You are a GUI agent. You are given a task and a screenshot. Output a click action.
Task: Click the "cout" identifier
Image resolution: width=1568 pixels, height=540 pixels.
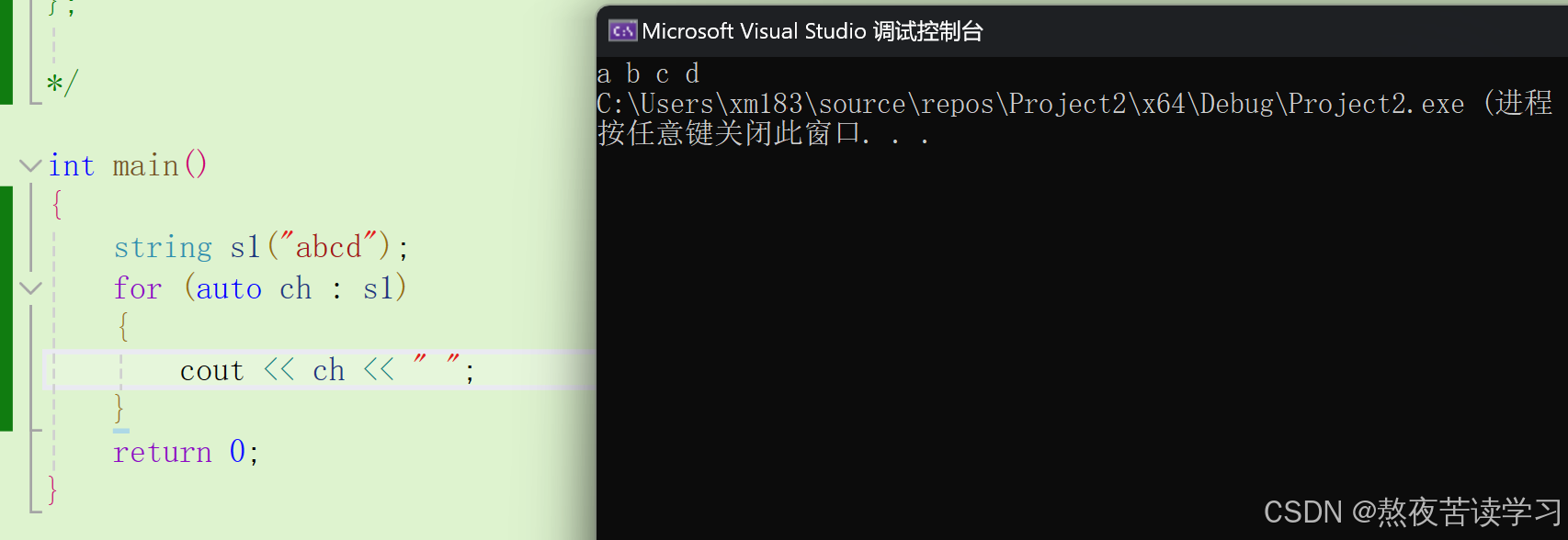(211, 371)
